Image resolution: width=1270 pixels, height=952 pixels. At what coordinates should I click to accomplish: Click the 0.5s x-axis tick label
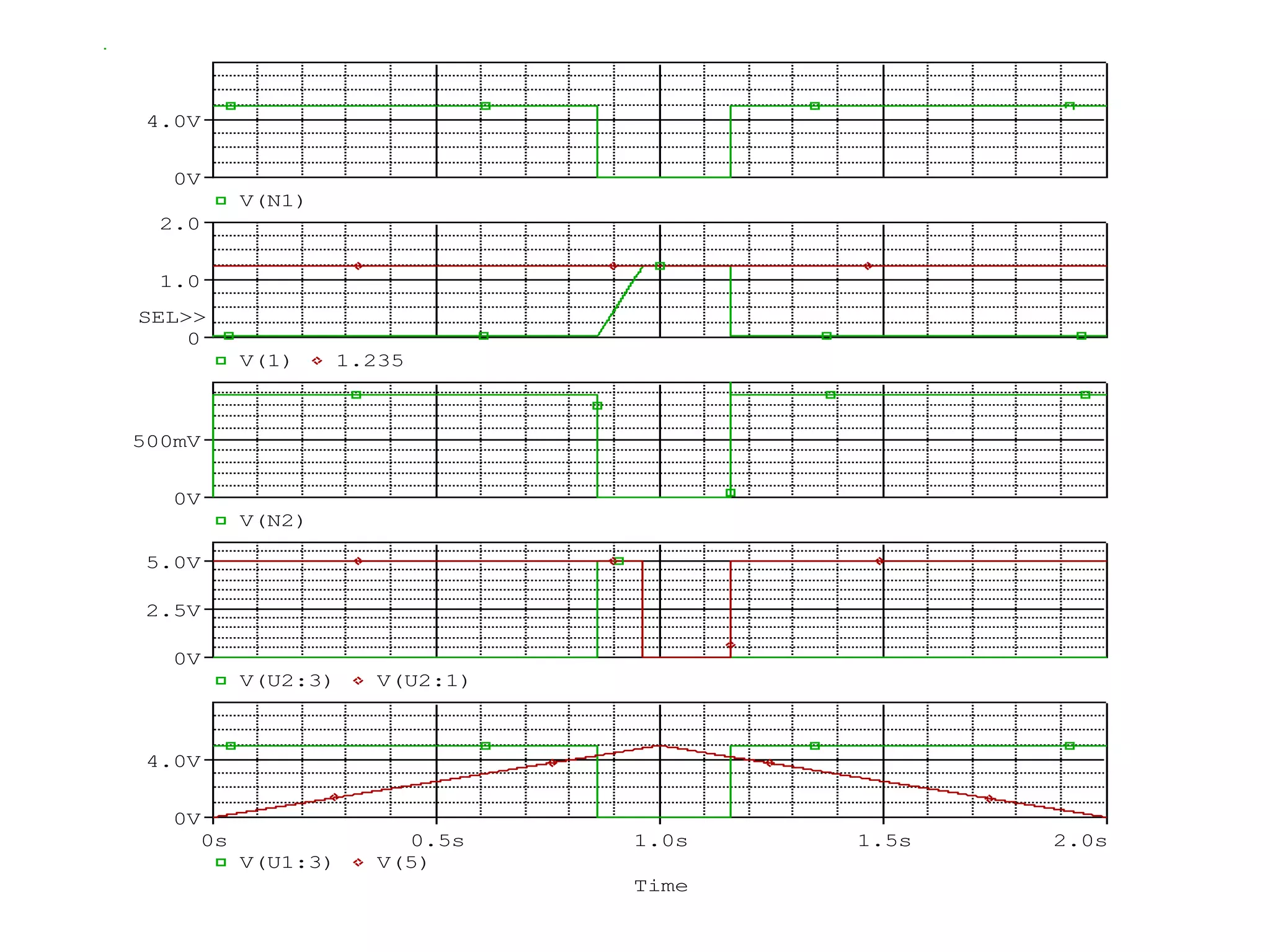438,841
